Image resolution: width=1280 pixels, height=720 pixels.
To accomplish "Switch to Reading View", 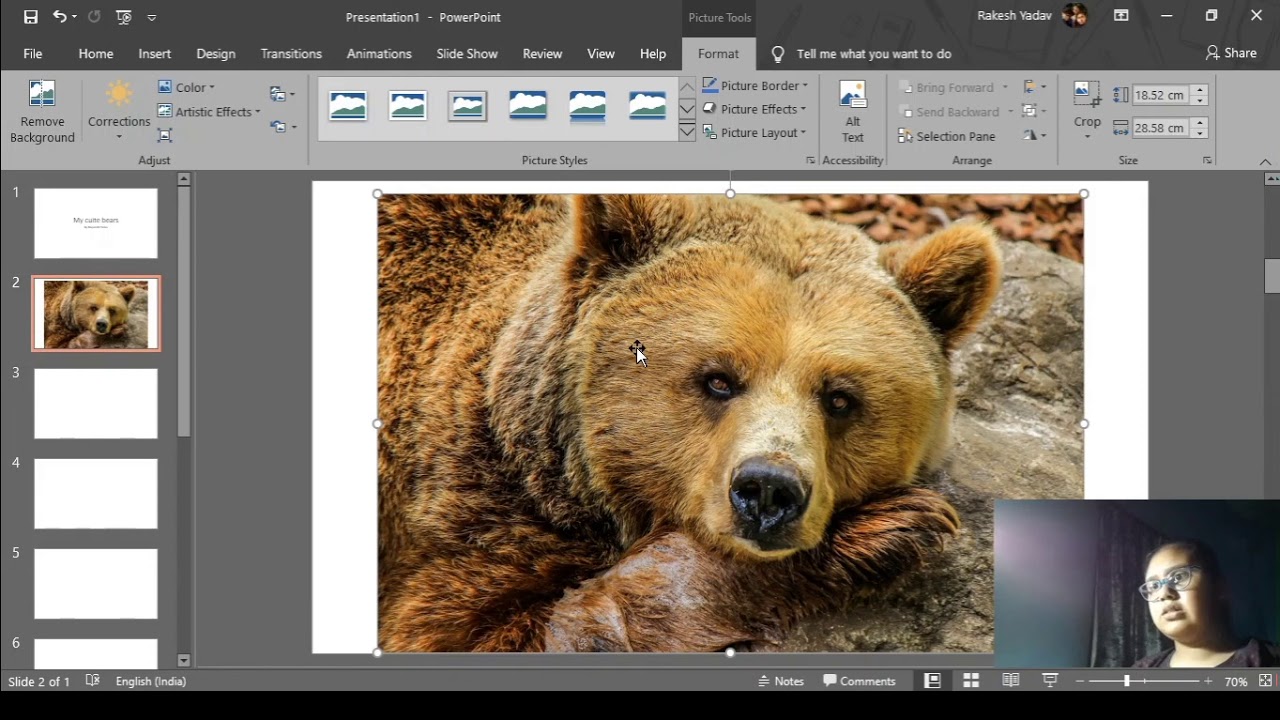I will pos(1011,681).
